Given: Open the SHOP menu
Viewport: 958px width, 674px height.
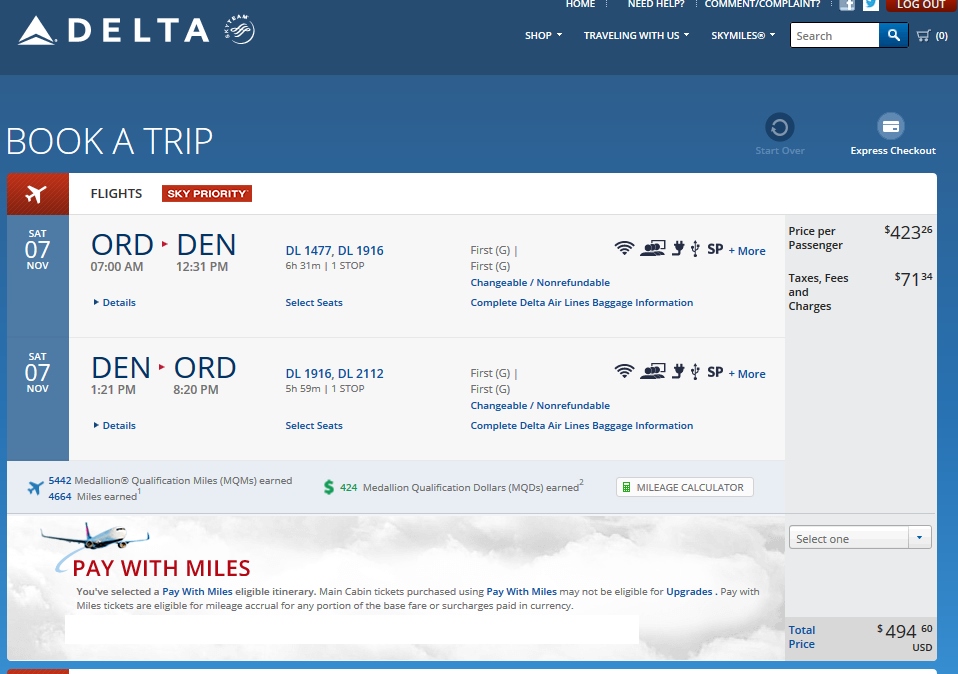Looking at the screenshot, I should [543, 36].
